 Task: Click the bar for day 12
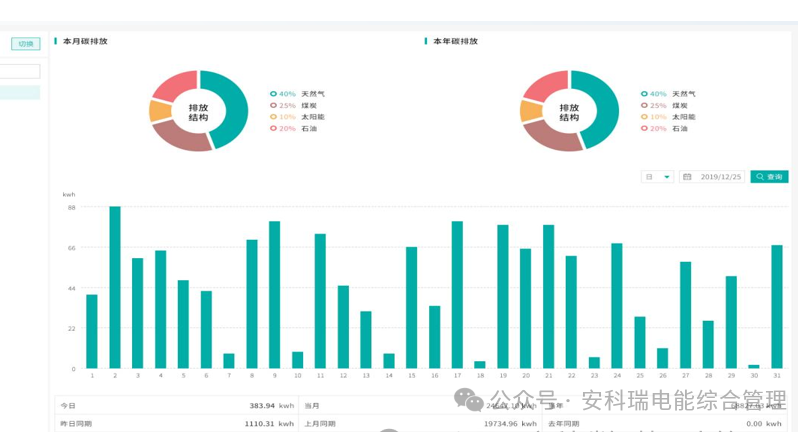tap(343, 327)
